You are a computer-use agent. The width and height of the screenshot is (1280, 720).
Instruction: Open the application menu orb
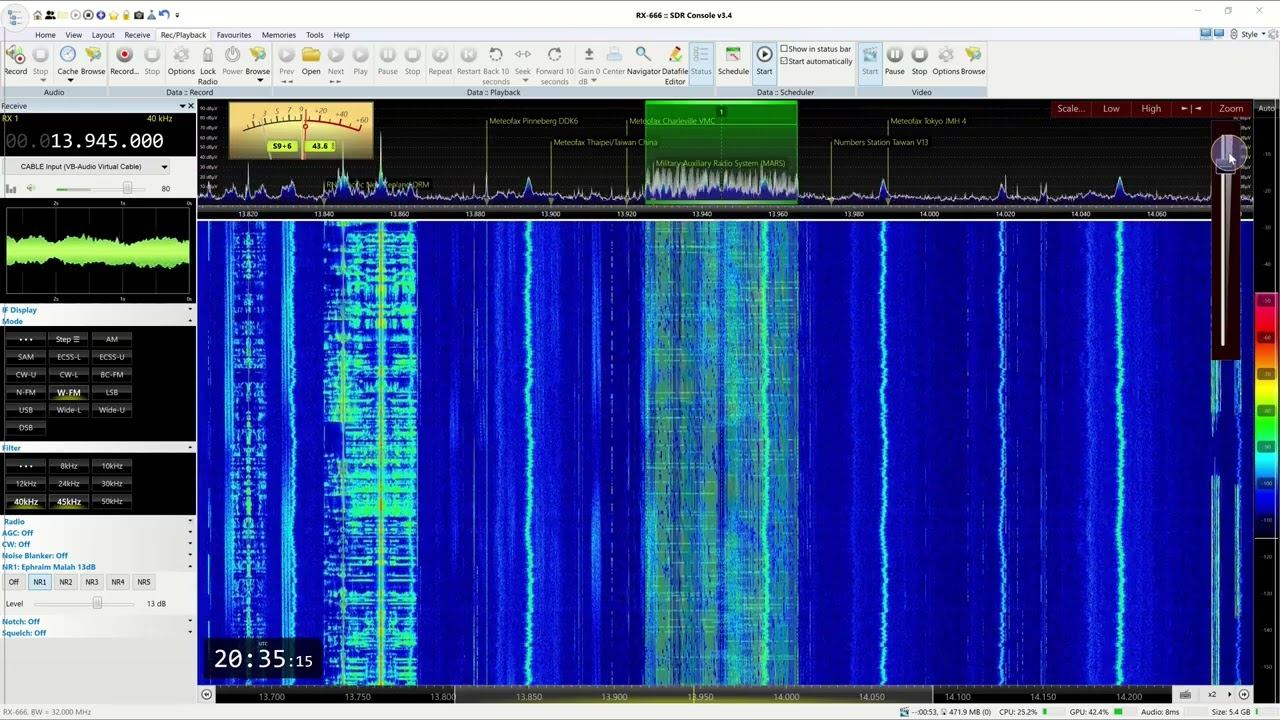click(15, 16)
